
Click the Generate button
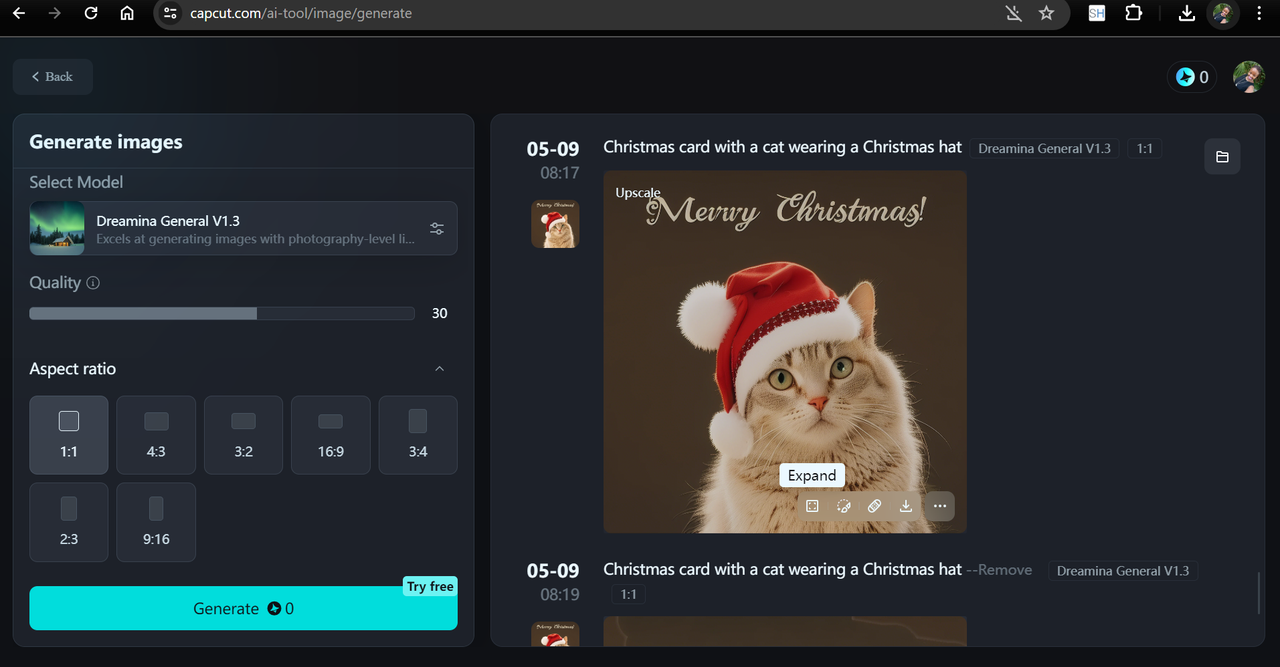(243, 608)
